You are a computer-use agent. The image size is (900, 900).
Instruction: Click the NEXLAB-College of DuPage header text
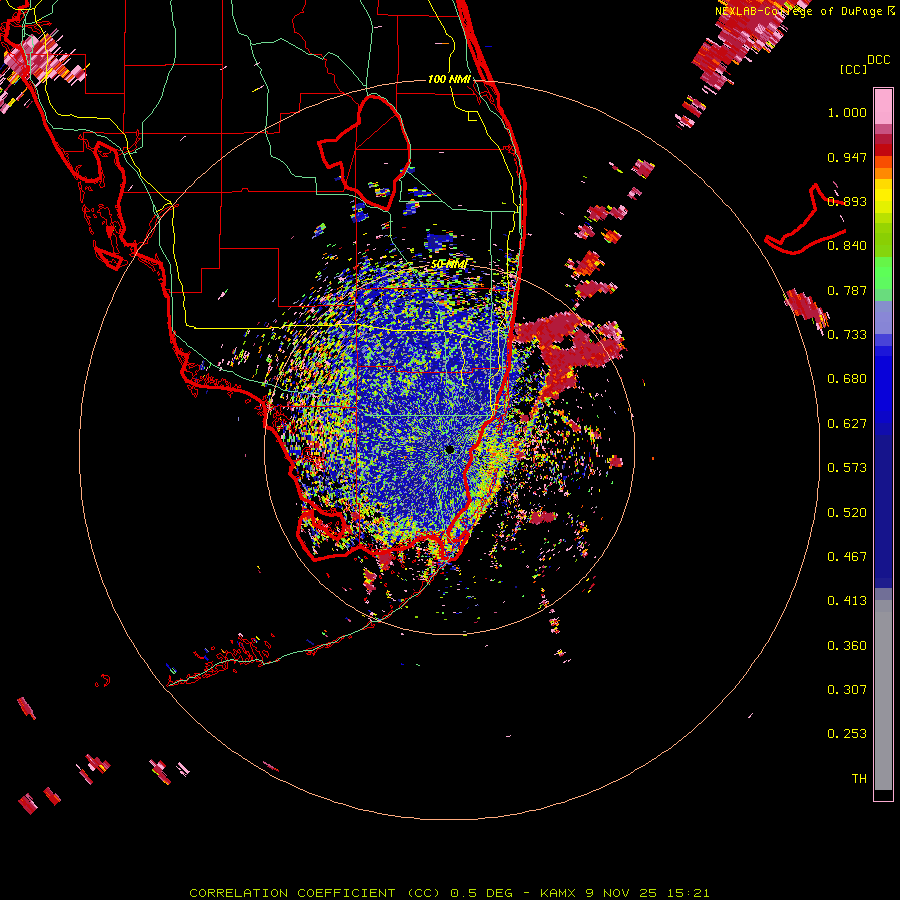point(805,11)
